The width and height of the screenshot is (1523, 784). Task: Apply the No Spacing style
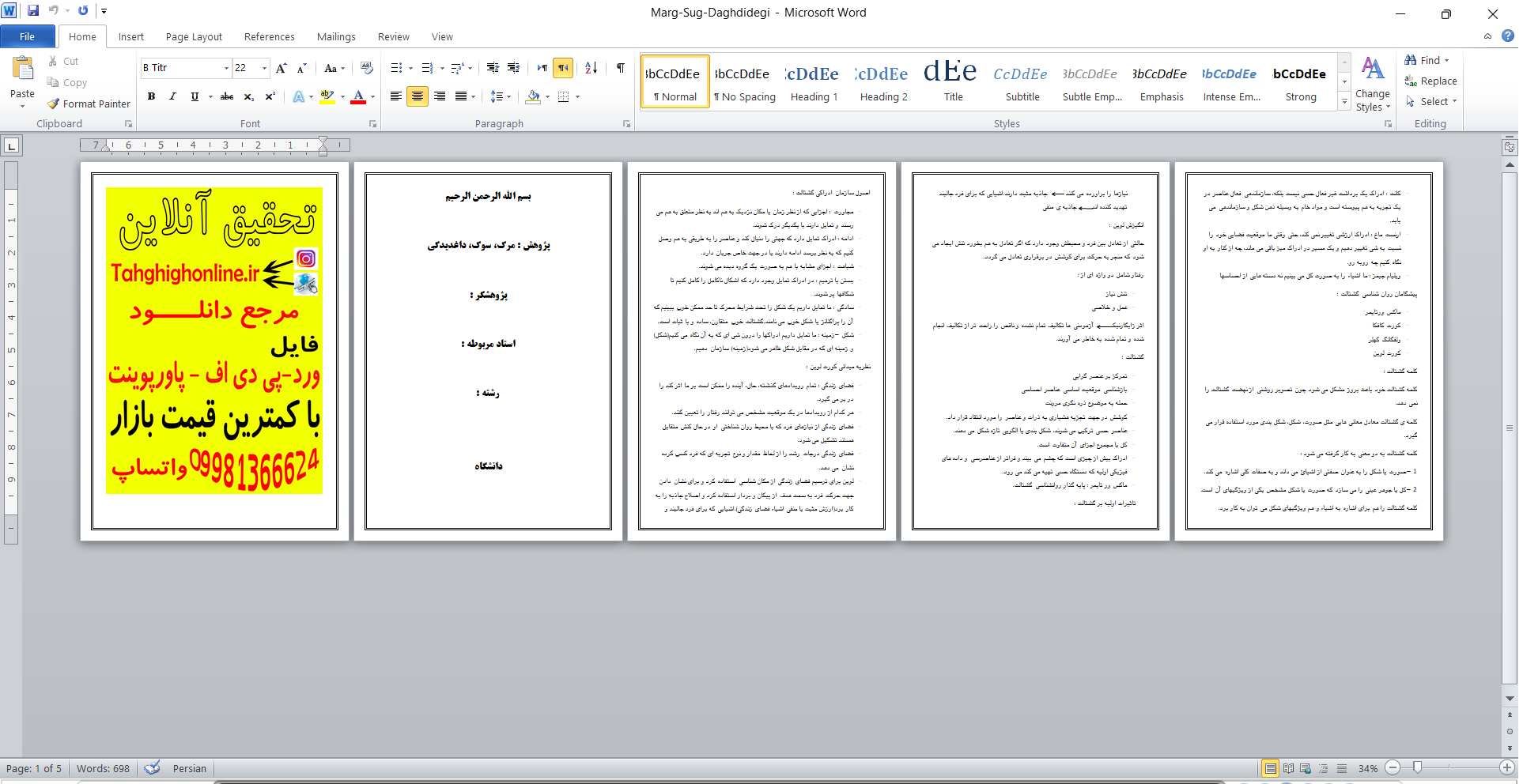pos(744,82)
